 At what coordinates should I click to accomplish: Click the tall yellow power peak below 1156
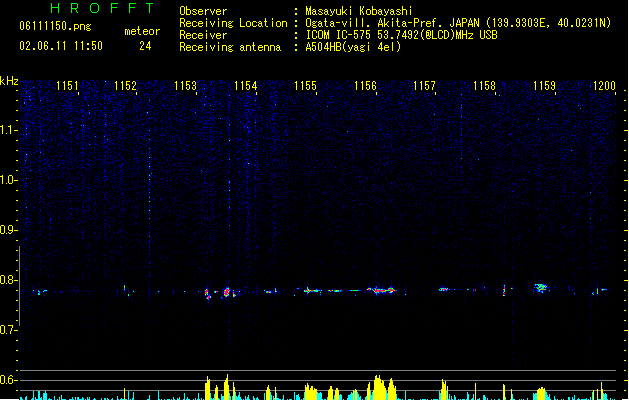click(x=379, y=387)
